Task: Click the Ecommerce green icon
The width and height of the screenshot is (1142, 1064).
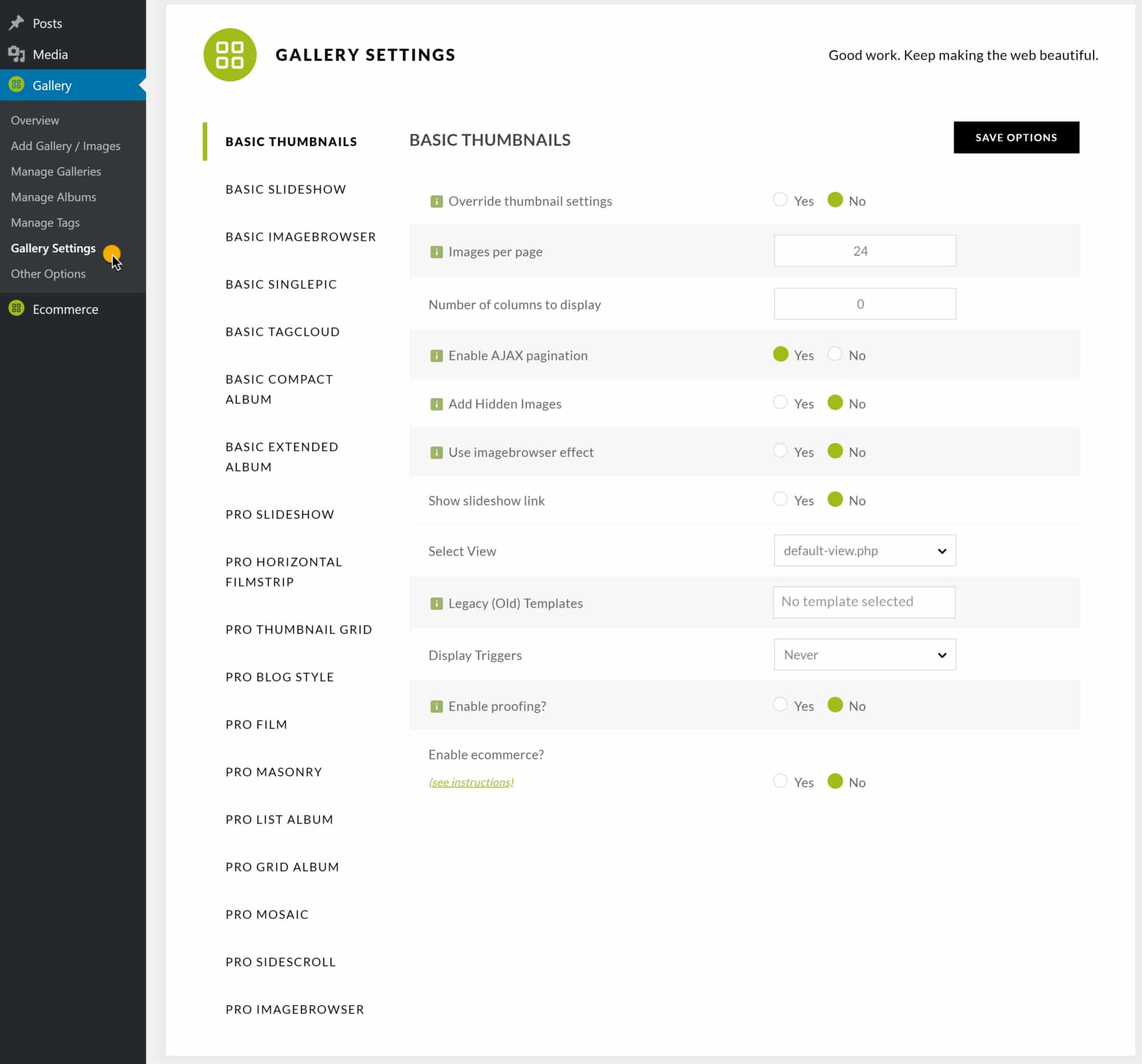Action: pos(17,308)
